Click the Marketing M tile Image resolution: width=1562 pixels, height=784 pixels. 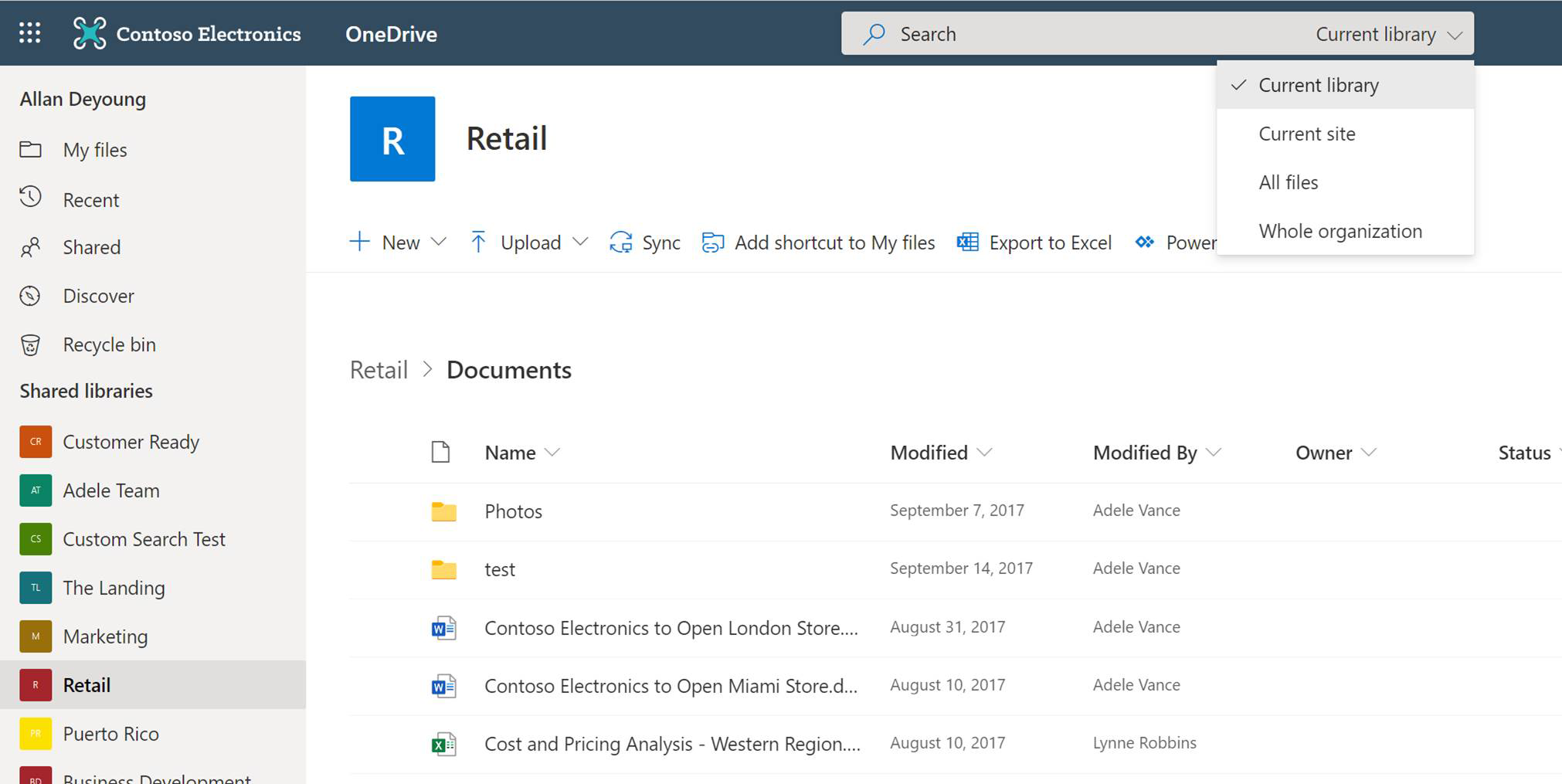tap(36, 636)
